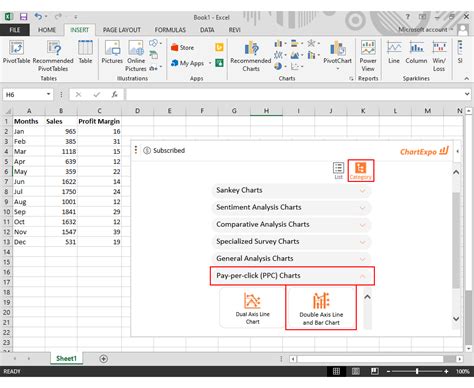Open the ChartExpo pane three-dot menu
474x388 pixels.
point(136,150)
